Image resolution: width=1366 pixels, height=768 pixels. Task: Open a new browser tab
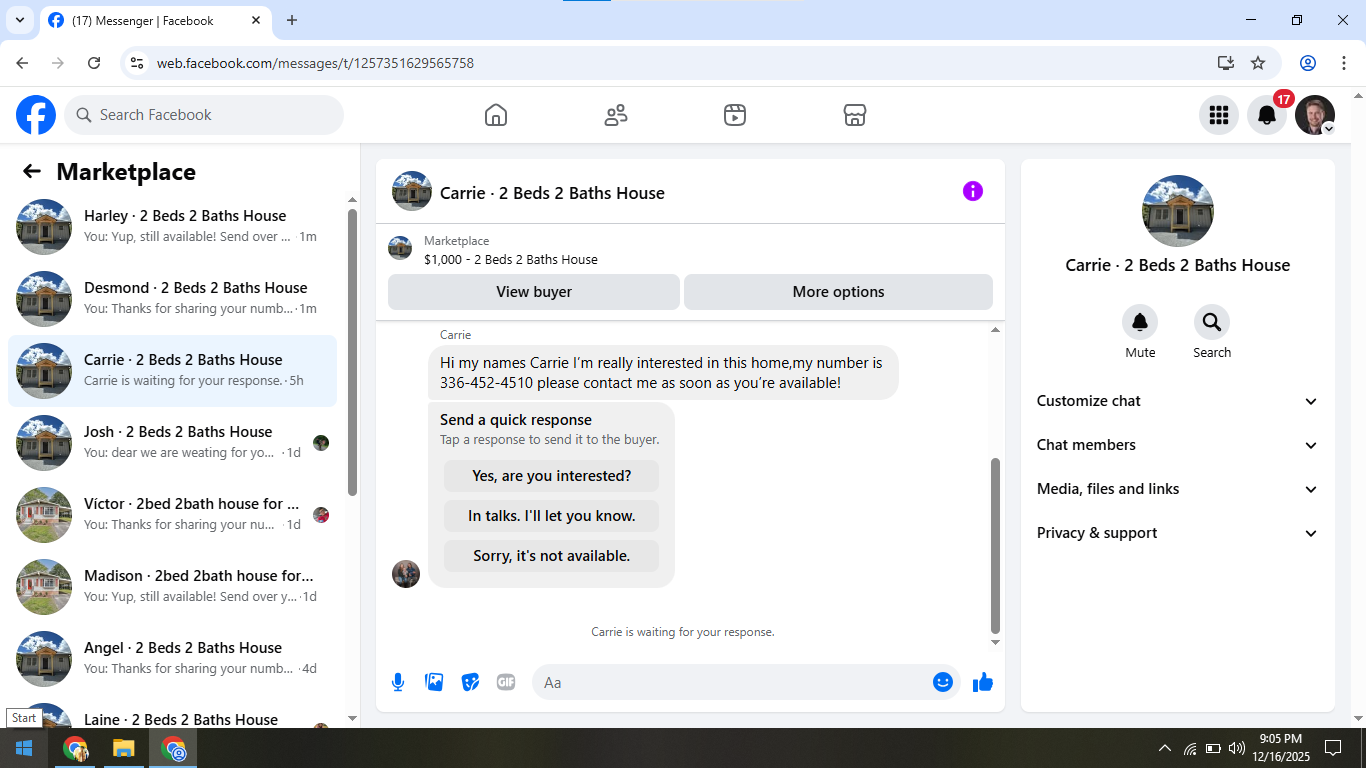292,20
